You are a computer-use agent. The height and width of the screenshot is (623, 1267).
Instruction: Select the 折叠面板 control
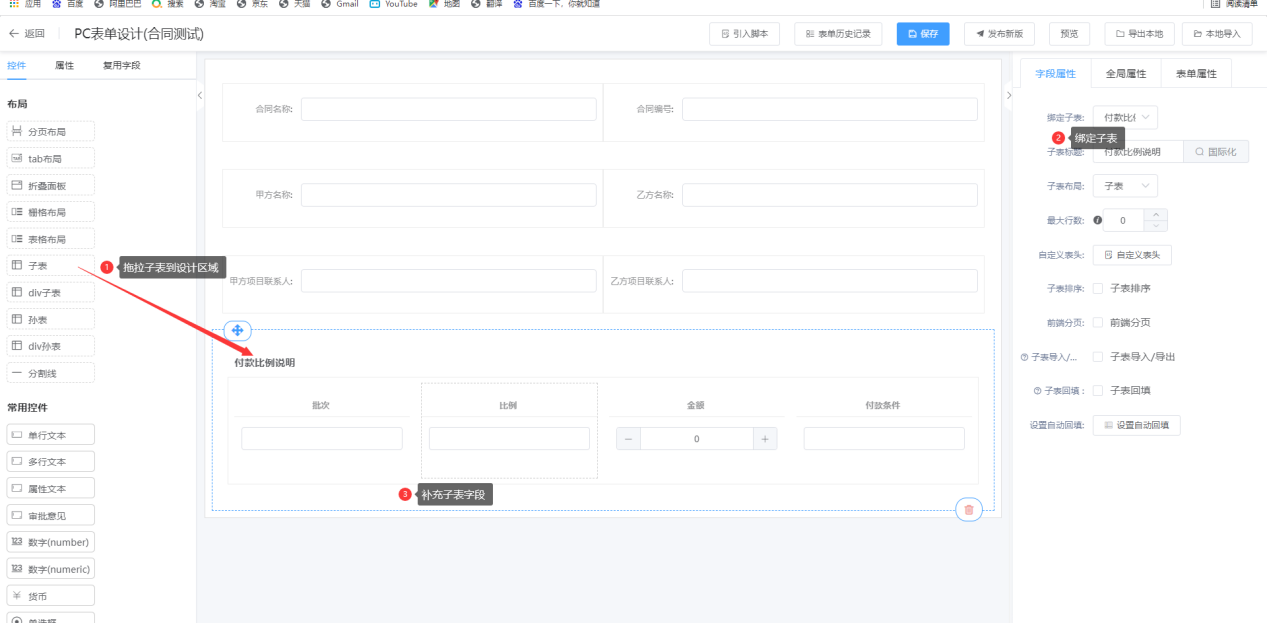[51, 185]
